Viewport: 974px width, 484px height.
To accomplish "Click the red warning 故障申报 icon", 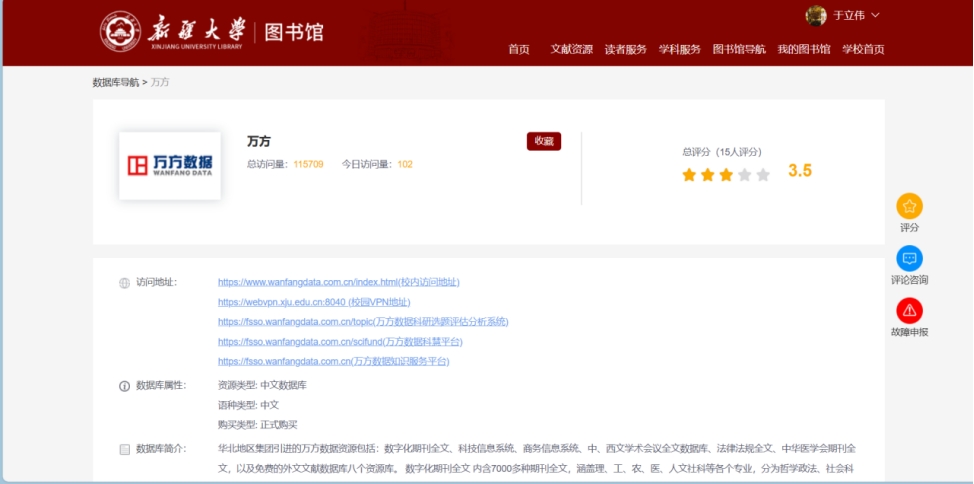I will 909,311.
